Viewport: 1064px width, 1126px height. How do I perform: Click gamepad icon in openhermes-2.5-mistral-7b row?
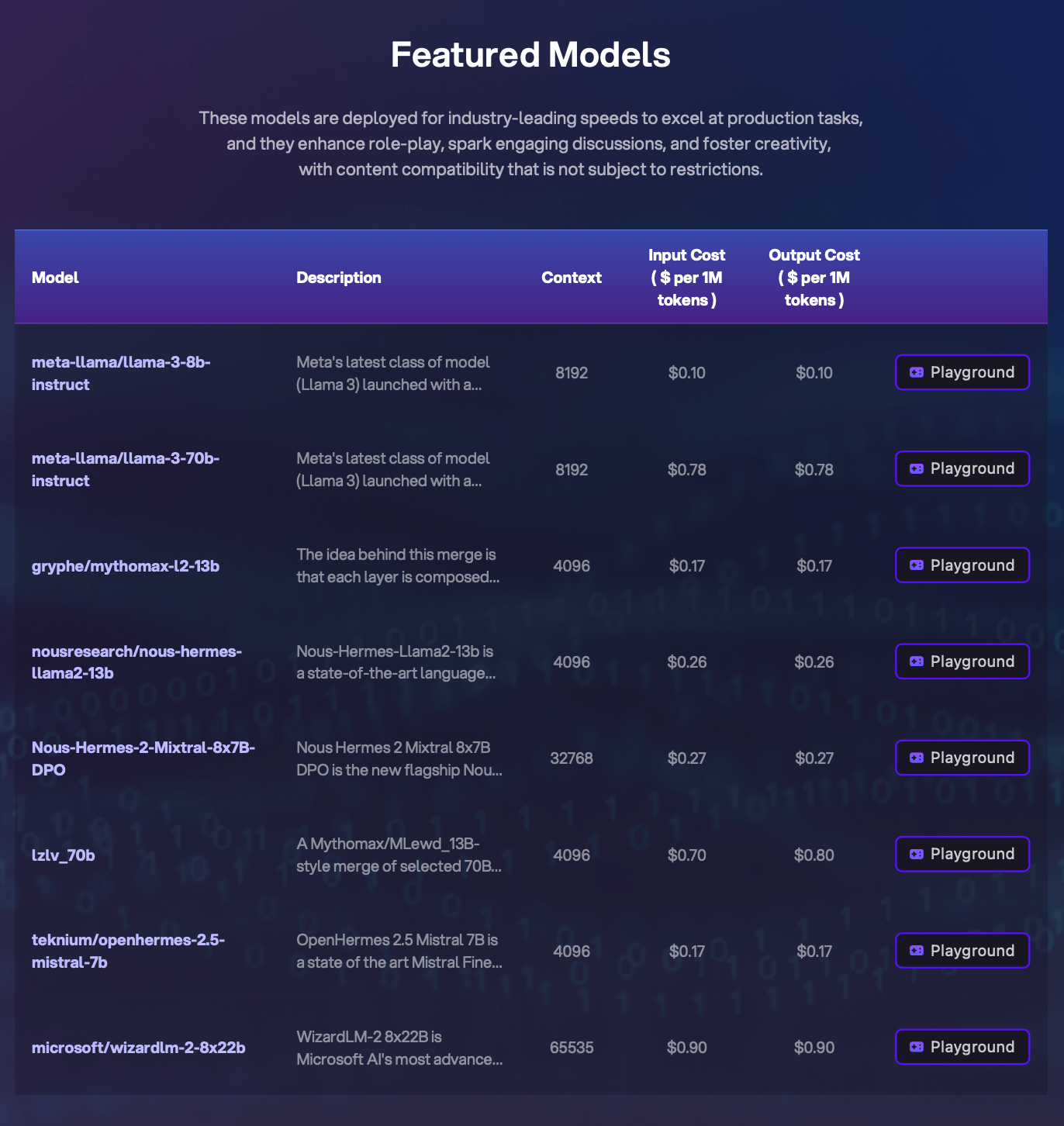(x=916, y=951)
